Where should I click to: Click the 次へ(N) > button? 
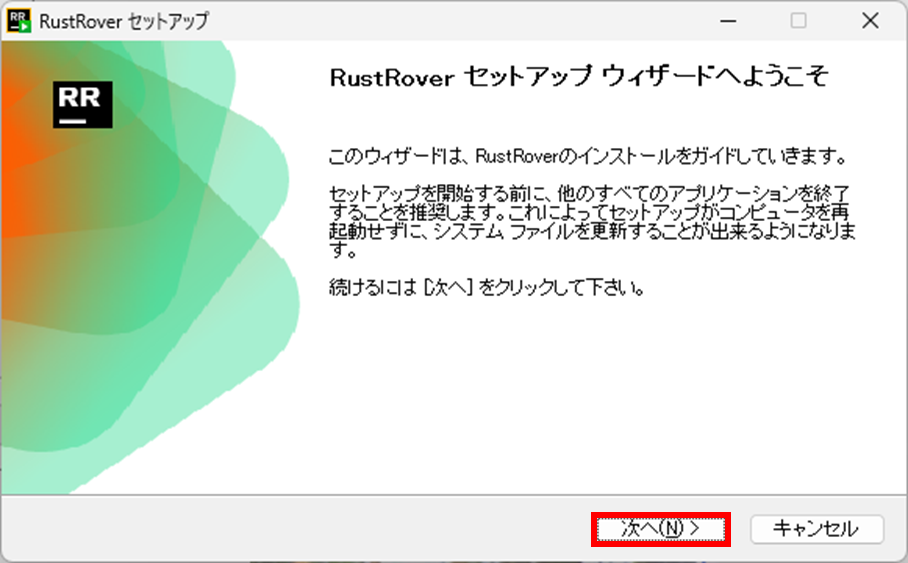click(661, 529)
